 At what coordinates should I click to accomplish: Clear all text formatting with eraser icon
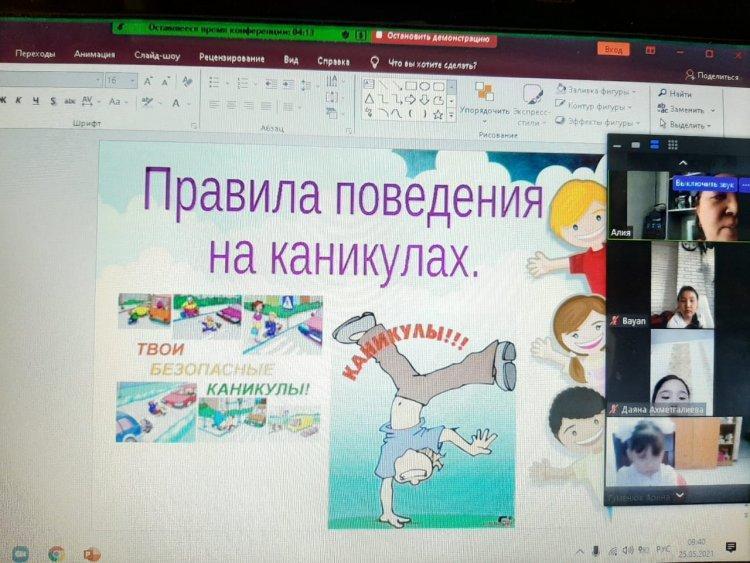click(187, 82)
